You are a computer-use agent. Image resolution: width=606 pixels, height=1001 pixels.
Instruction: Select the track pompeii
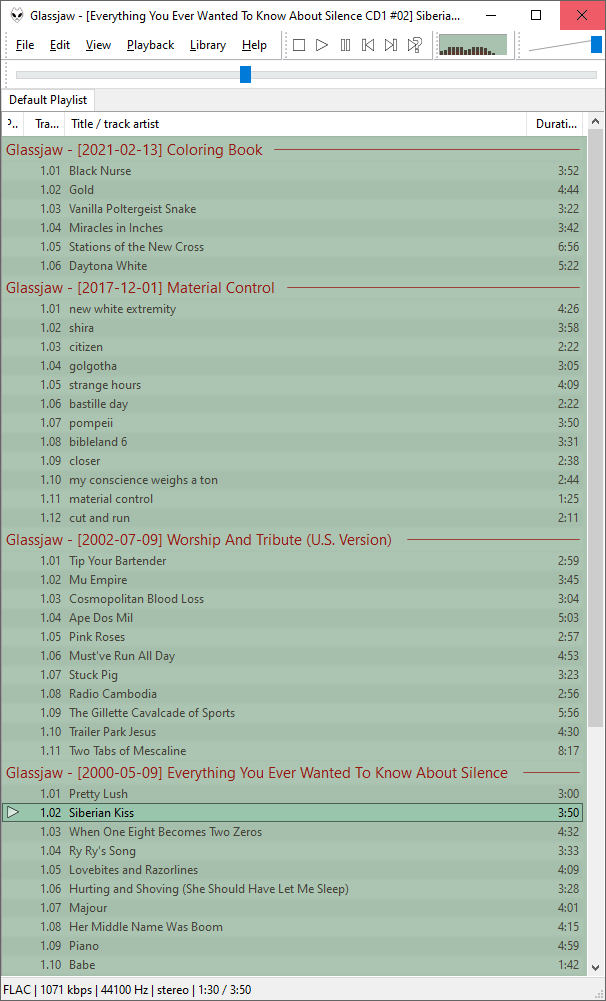coord(294,423)
